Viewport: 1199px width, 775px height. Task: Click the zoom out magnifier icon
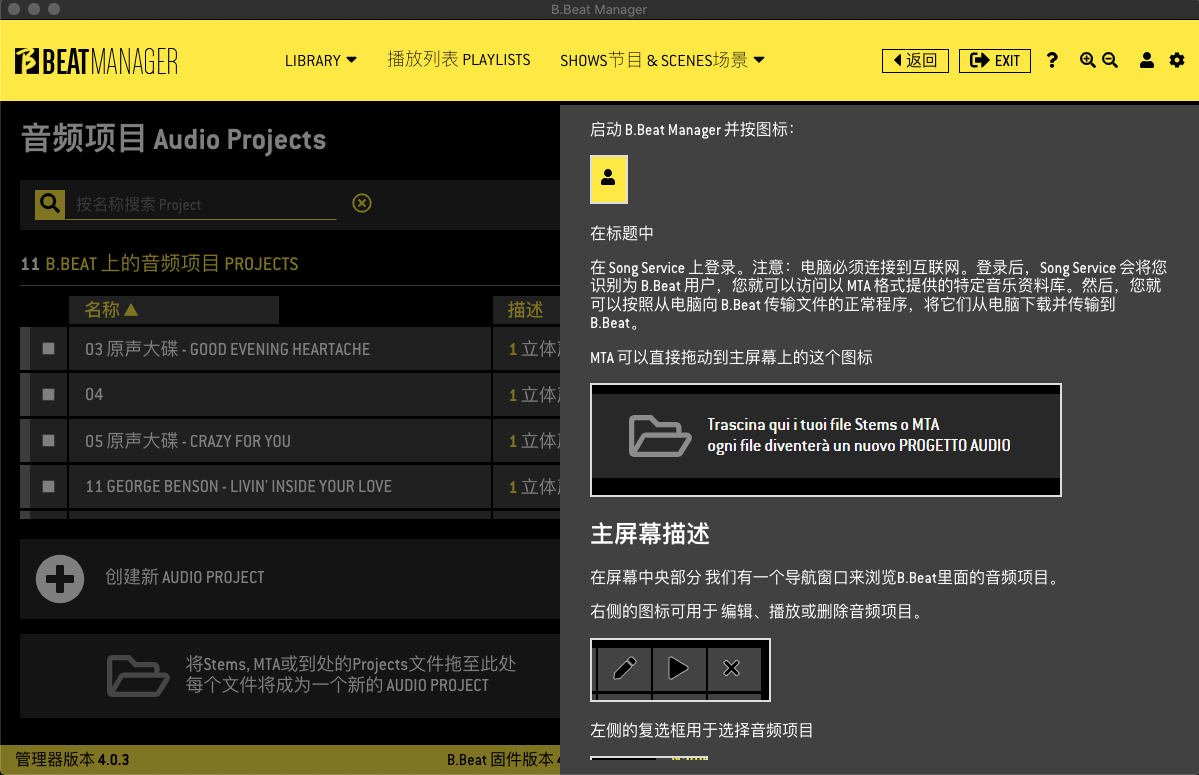click(1110, 60)
